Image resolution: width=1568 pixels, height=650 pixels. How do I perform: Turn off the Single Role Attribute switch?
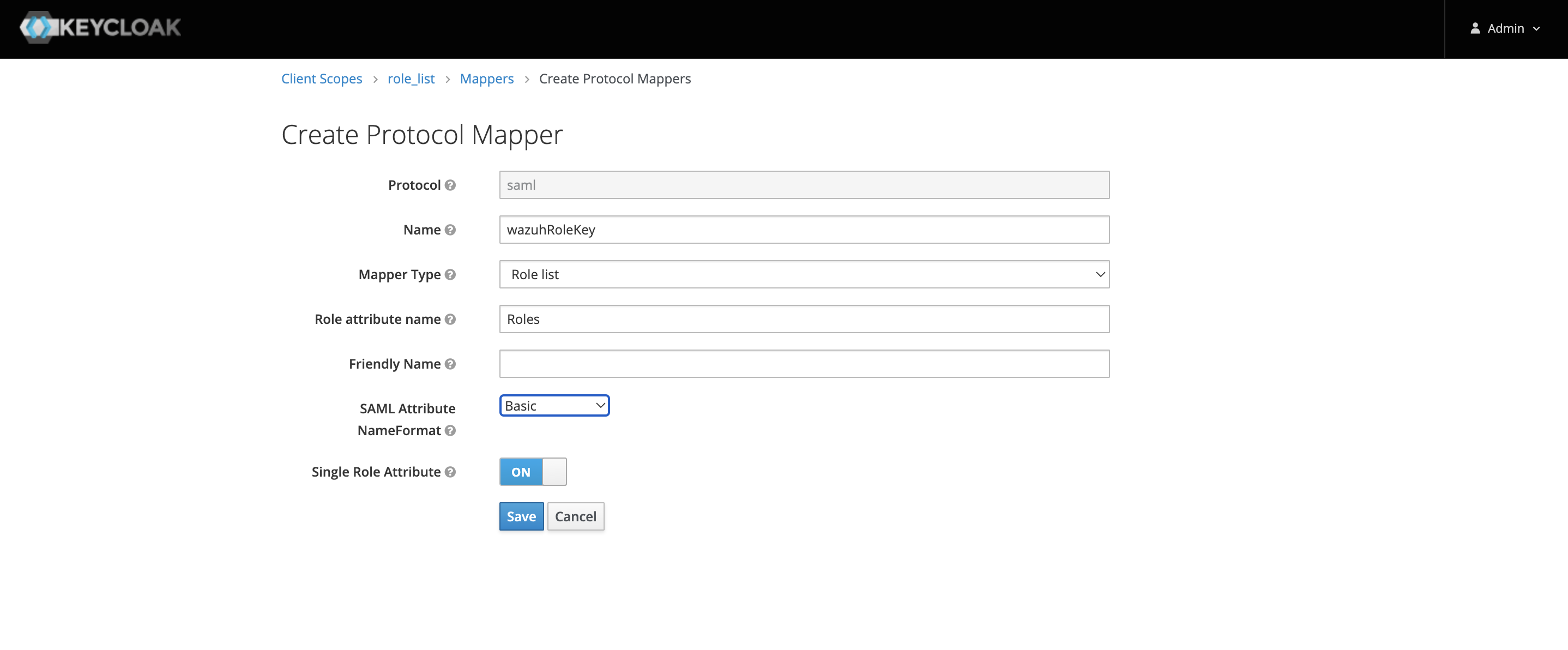click(x=533, y=472)
